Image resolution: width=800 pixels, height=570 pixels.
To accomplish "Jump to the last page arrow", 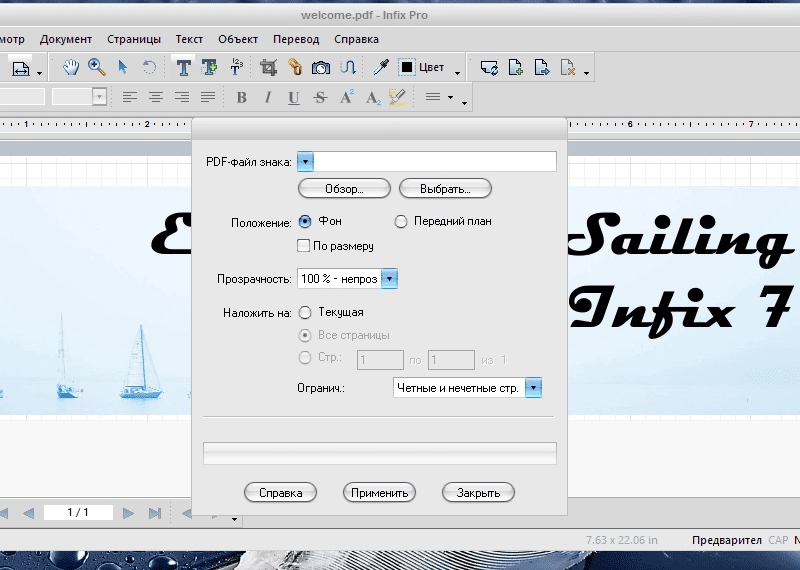I will coord(155,513).
